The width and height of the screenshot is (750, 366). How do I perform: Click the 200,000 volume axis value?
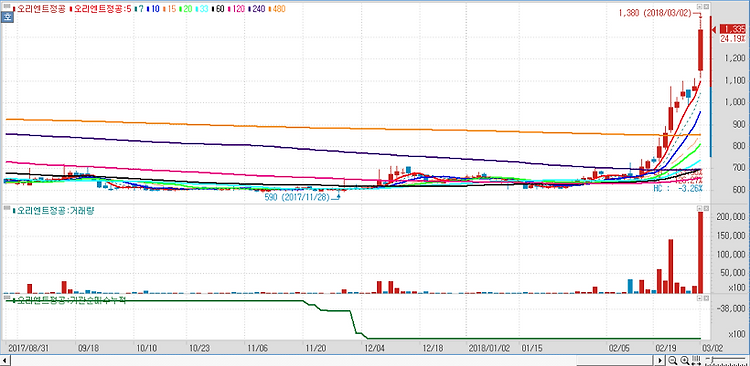pos(731,217)
